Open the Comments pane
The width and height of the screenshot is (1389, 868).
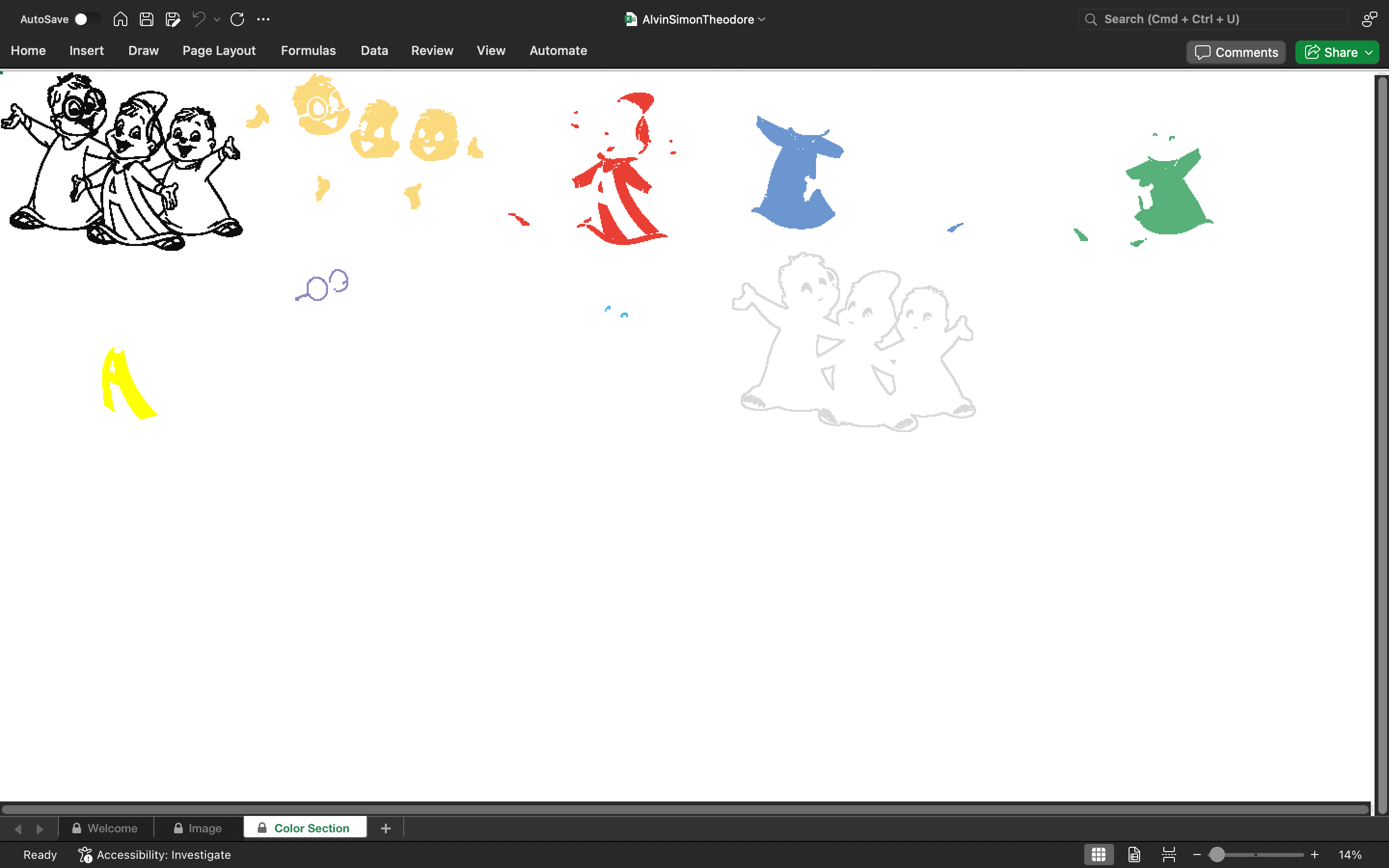point(1236,52)
